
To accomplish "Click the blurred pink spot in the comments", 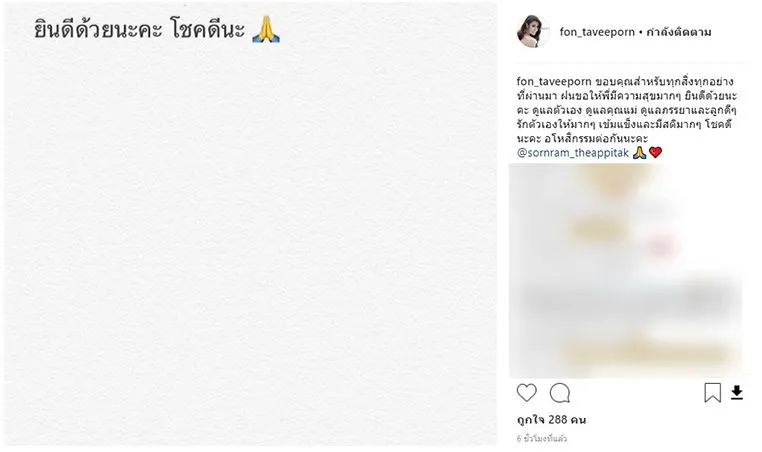I will pyautogui.click(x=662, y=246).
